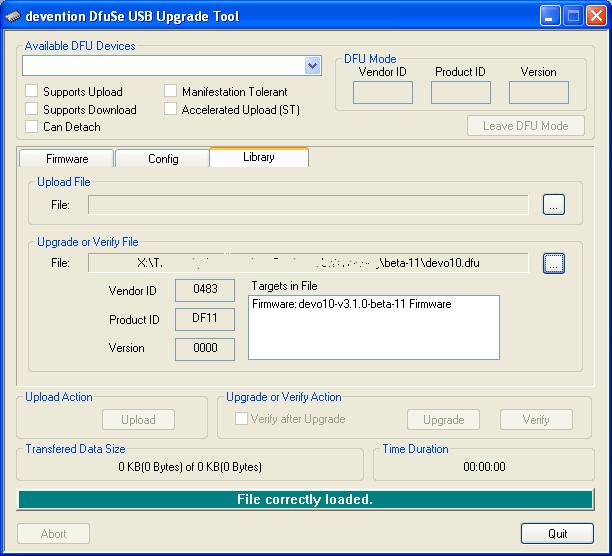Close the DfuSe USB Upgrade Tool window
612x556 pixels.
point(596,16)
